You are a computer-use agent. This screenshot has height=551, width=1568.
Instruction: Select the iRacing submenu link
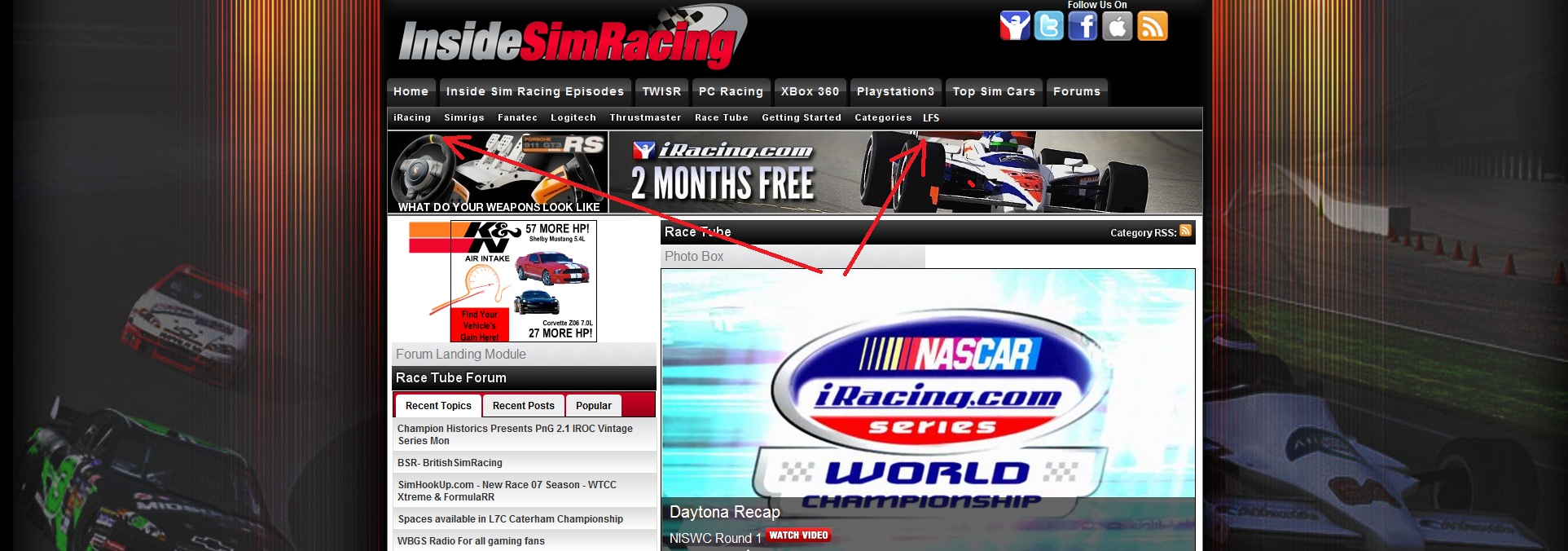coord(412,118)
